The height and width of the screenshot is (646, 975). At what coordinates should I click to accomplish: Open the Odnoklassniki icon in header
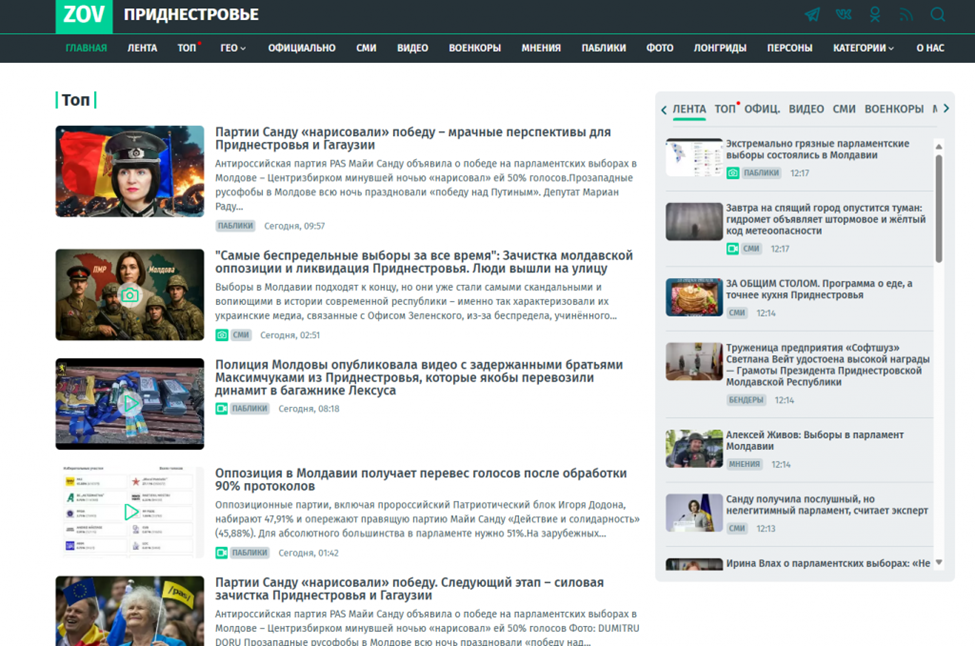(x=875, y=15)
